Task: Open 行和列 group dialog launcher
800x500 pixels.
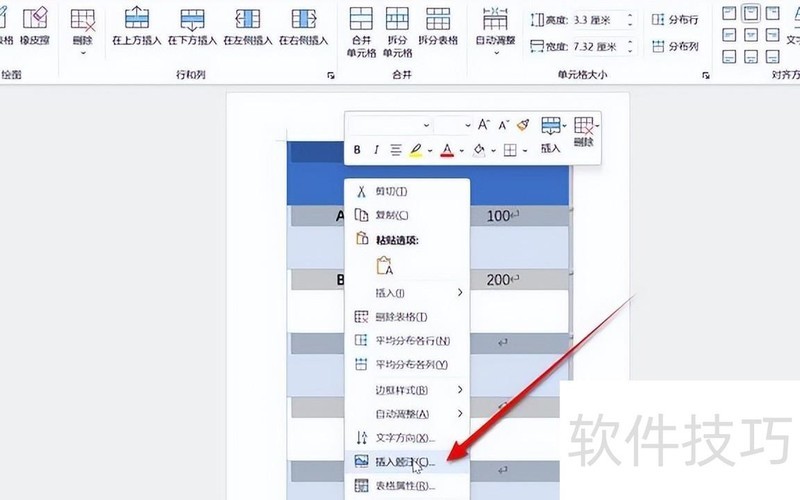Action: pos(331,76)
